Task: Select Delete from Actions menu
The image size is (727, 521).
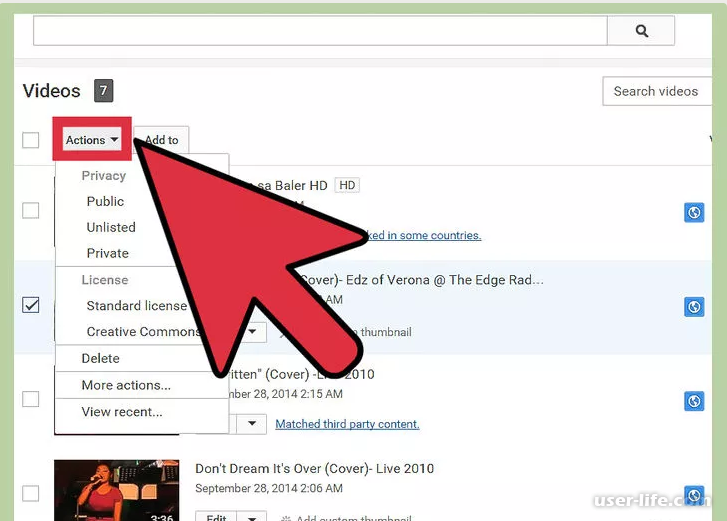Action: tap(100, 358)
